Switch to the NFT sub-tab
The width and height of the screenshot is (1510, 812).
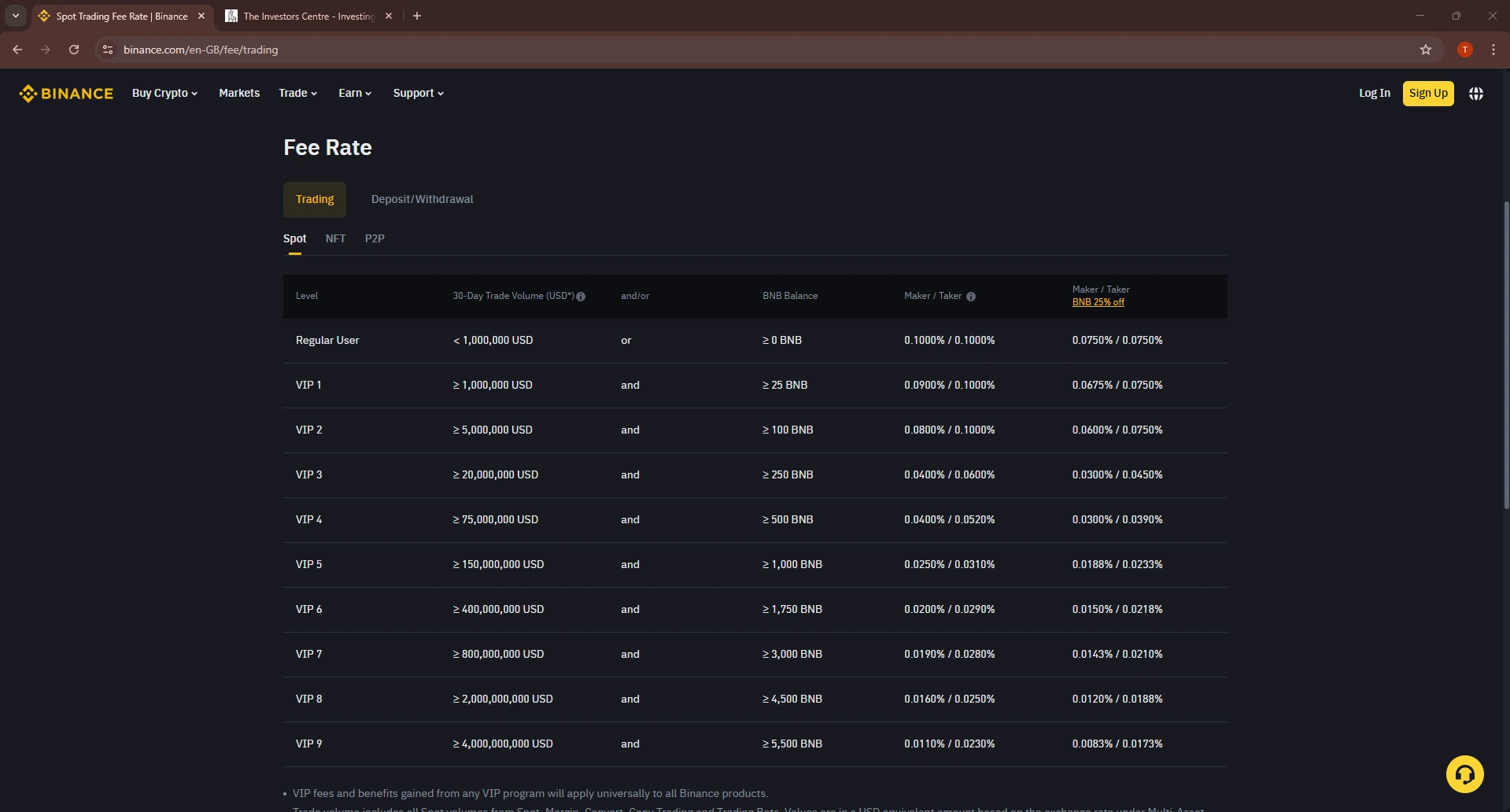(x=335, y=238)
